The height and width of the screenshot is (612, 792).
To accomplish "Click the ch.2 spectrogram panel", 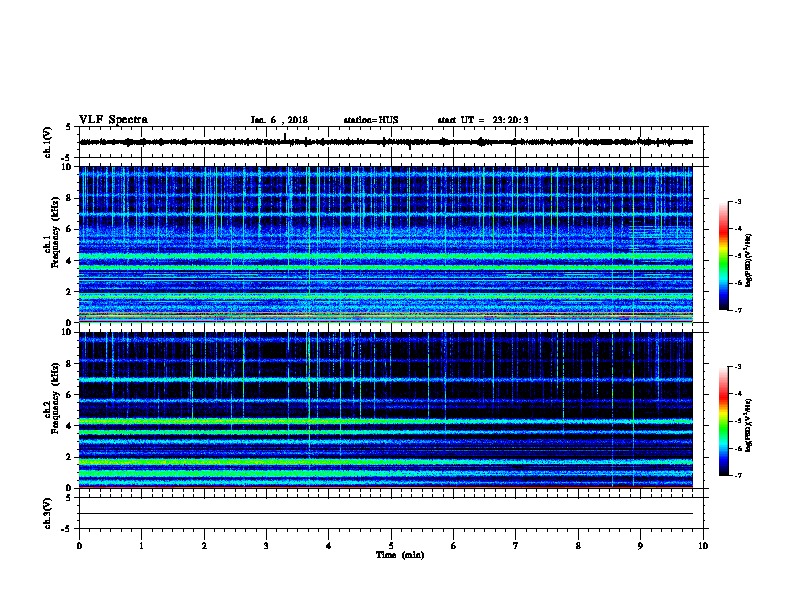I will [386, 410].
